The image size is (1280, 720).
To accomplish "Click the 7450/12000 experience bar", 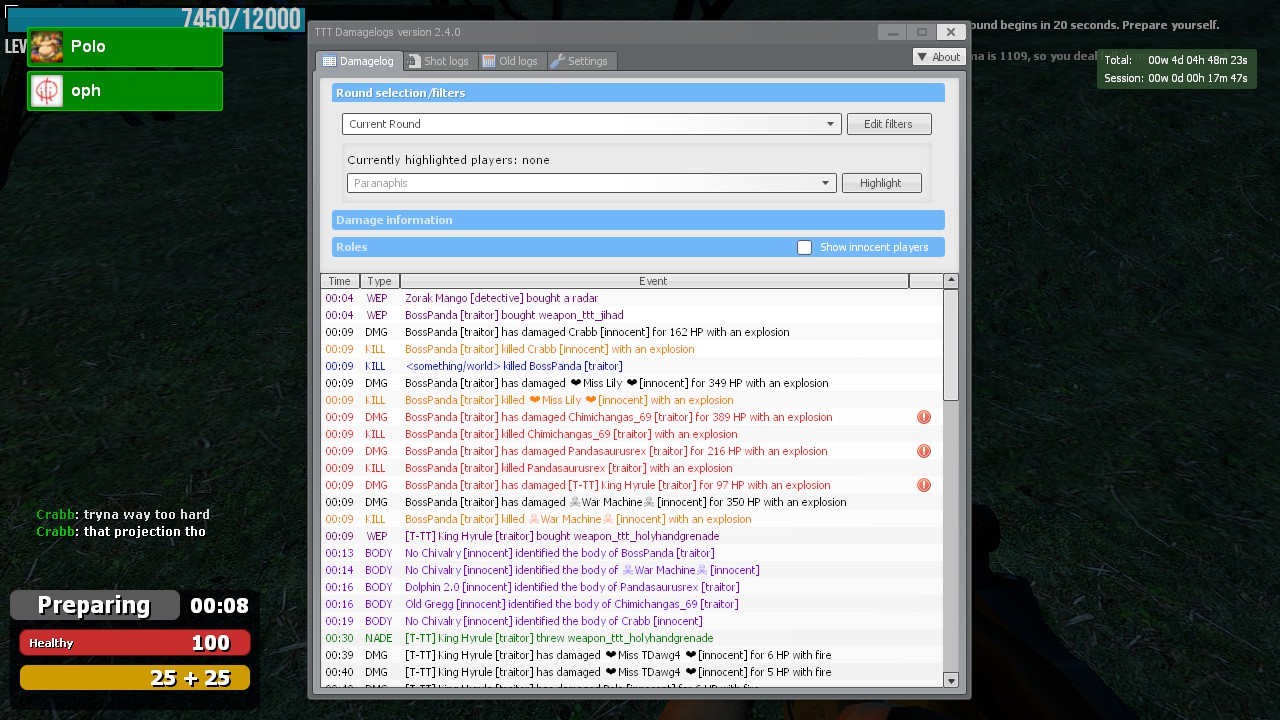I will coord(155,19).
